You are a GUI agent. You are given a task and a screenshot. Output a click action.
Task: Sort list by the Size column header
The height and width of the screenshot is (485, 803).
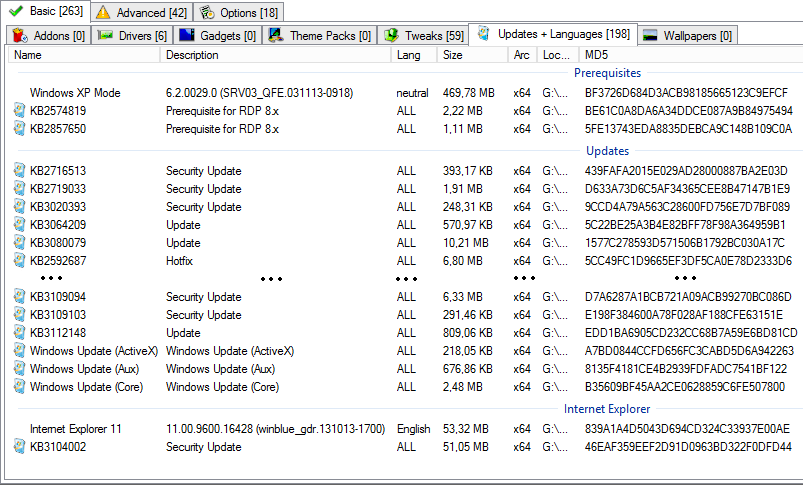coord(472,55)
